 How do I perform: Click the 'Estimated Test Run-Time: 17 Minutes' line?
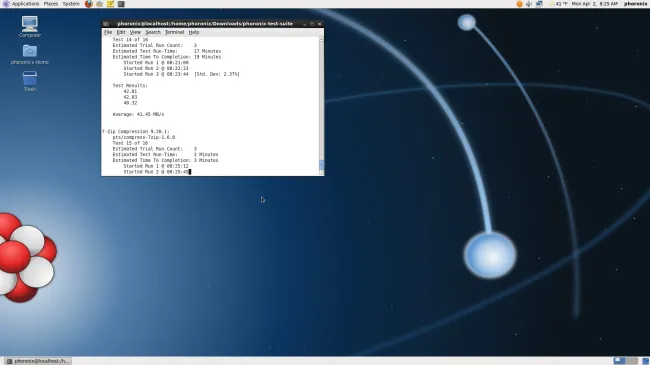click(167, 51)
